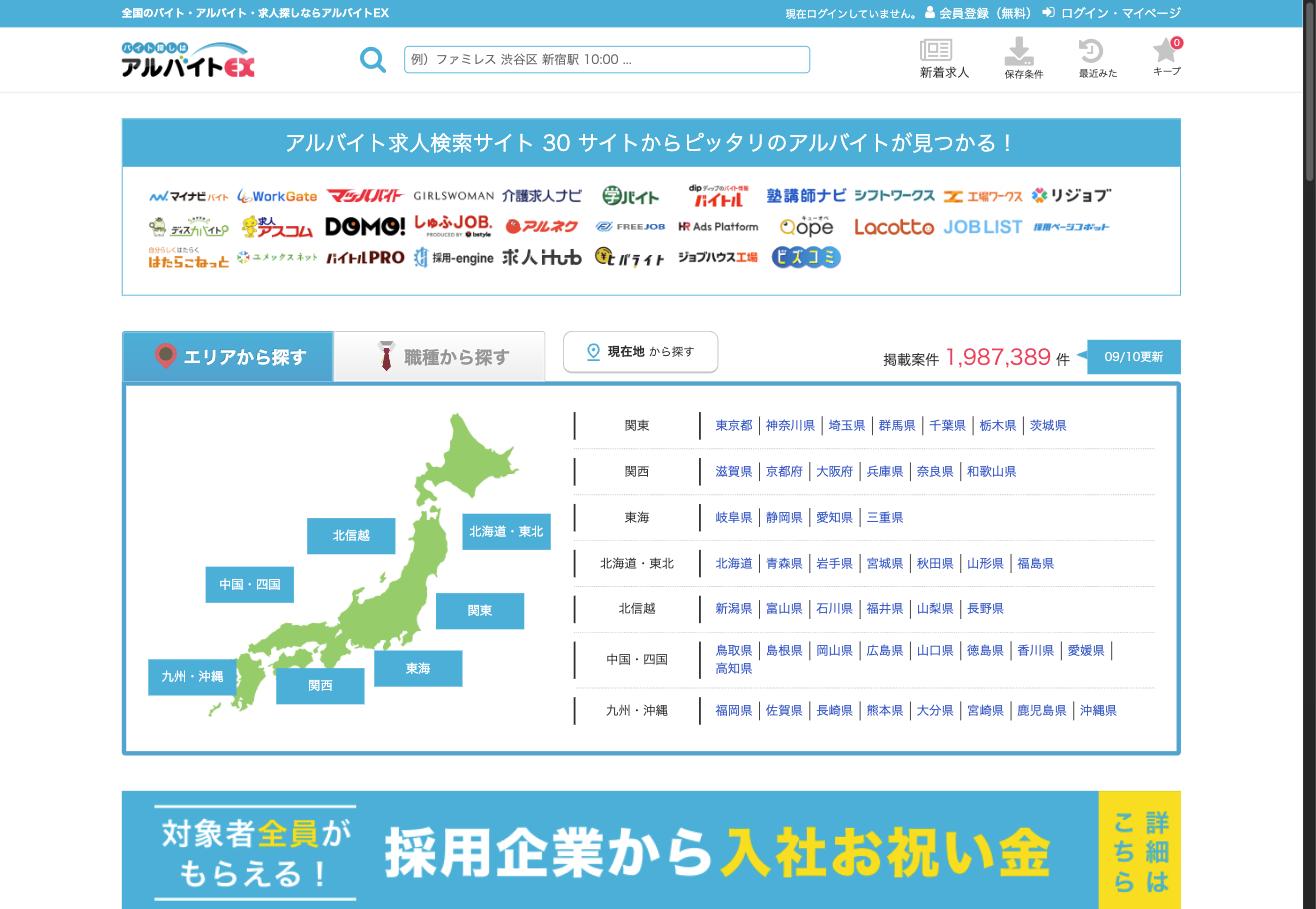Screen dimensions: 1316x909
Task: Click the 介護求人ナビ logo
Action: click(x=541, y=196)
